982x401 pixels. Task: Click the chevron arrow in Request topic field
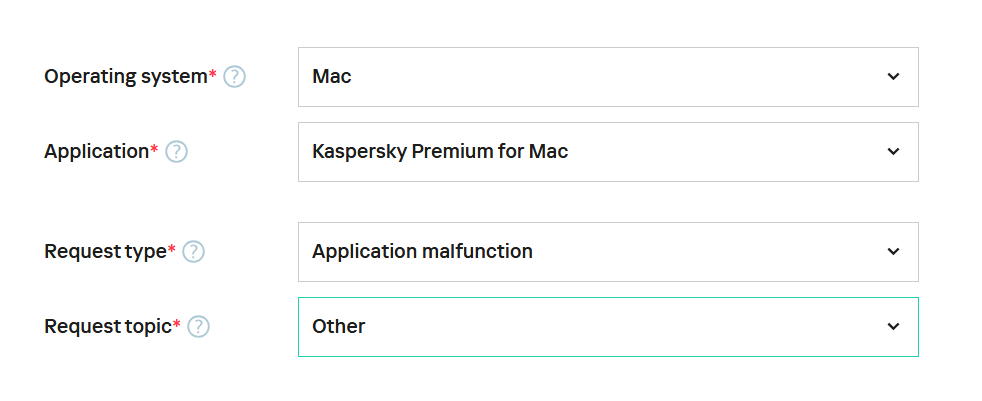[893, 327]
